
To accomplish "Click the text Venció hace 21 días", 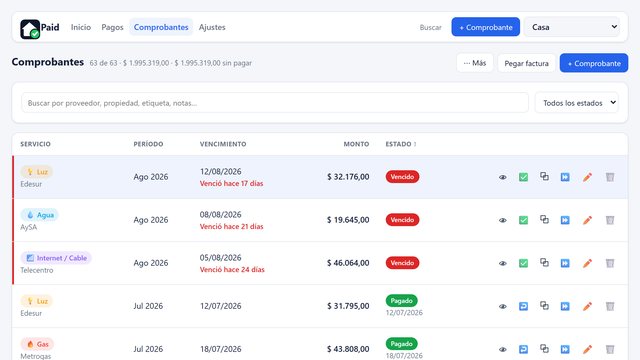I will [x=231, y=227].
